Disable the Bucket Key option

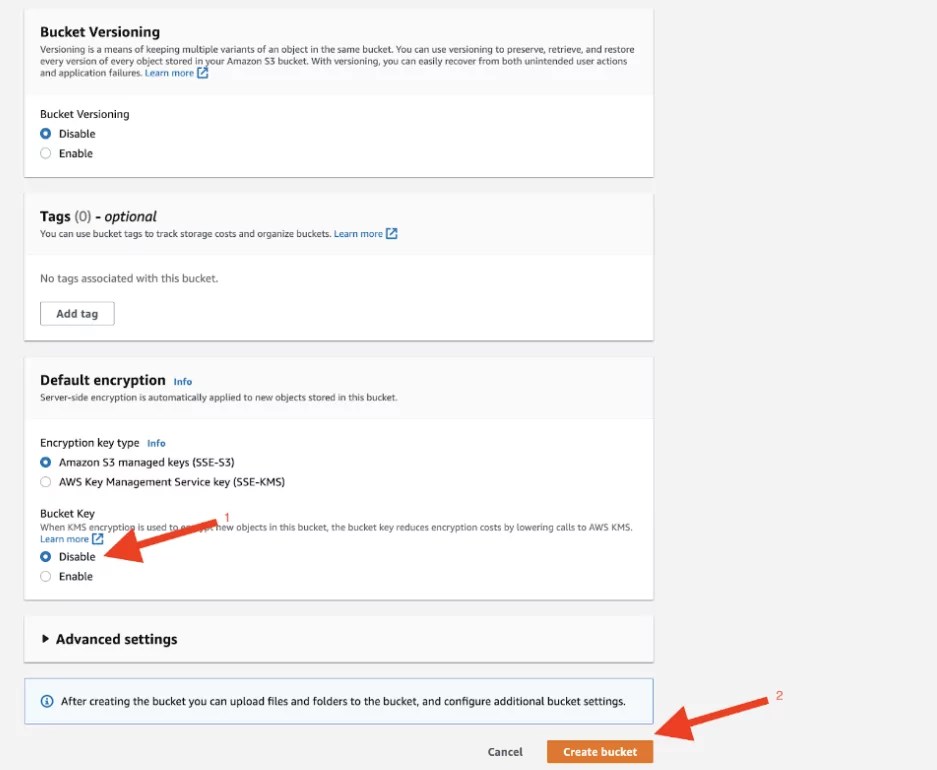44,556
